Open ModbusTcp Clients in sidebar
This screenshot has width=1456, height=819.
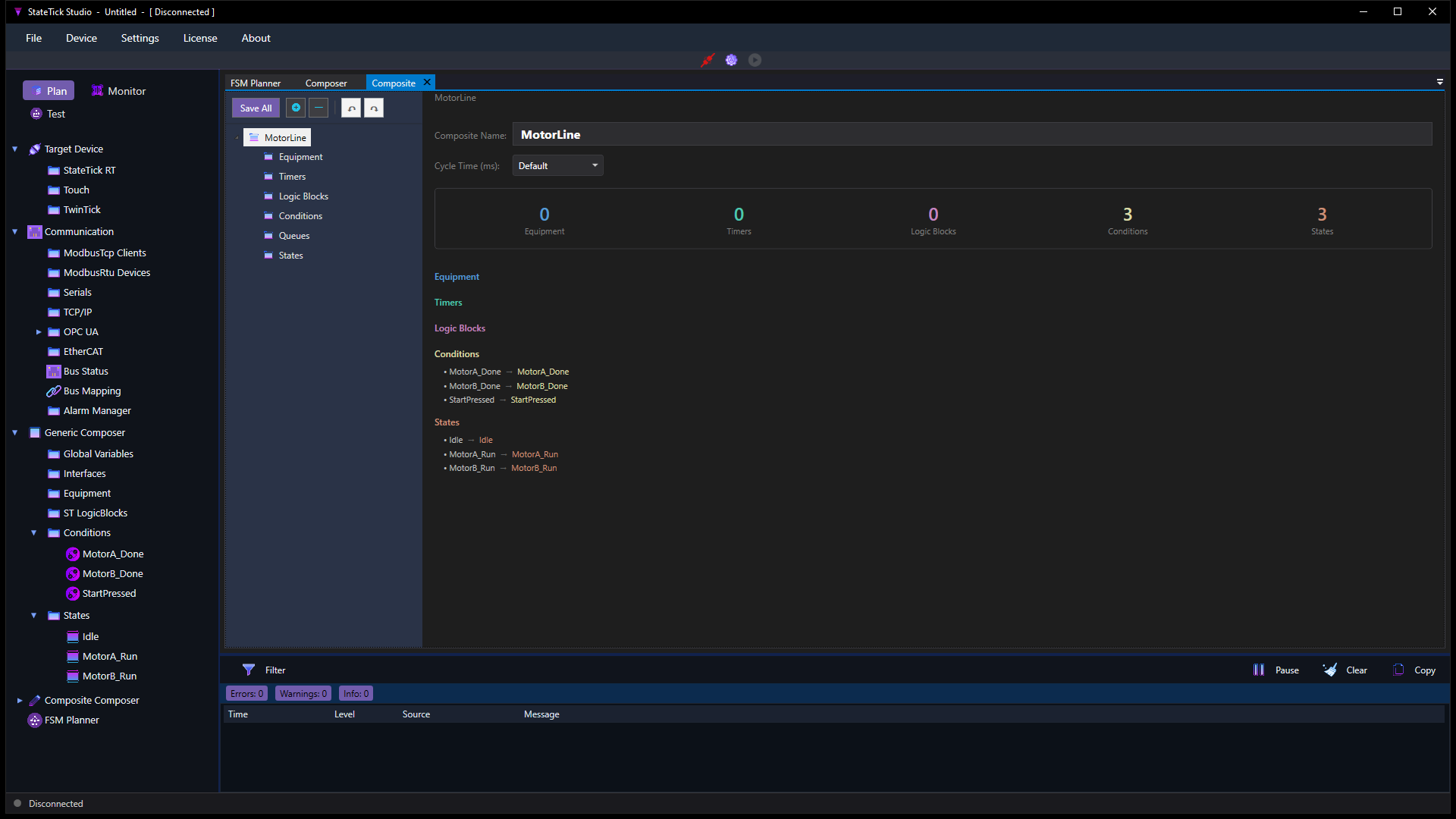coord(105,253)
